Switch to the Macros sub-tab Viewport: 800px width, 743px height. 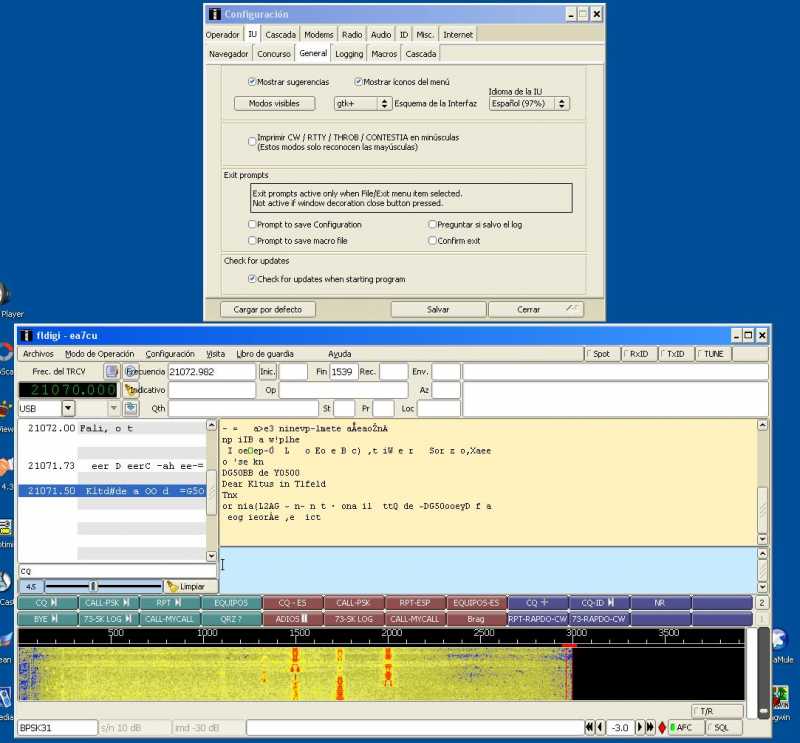pos(384,54)
